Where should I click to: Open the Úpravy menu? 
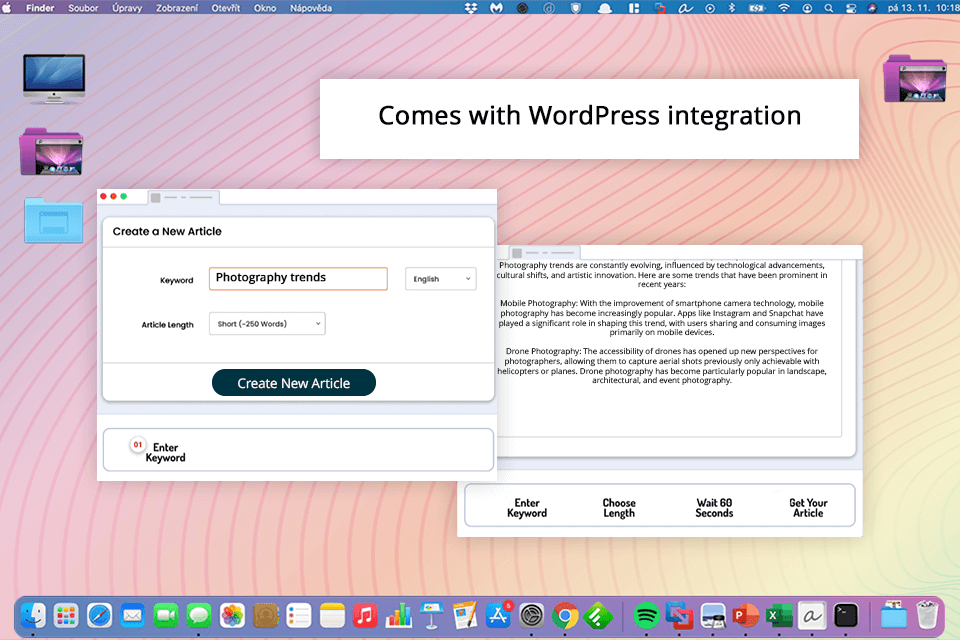point(127,8)
